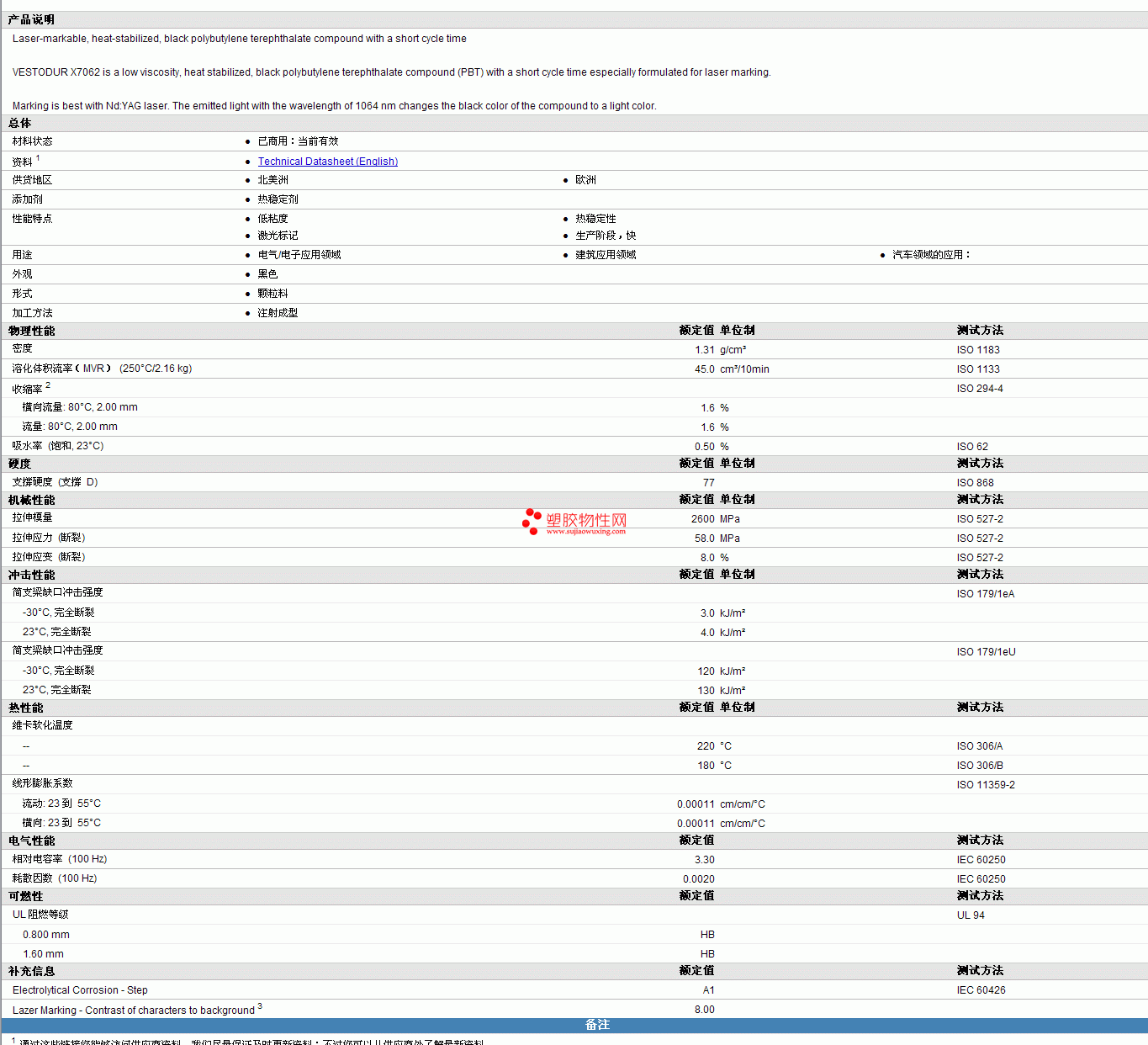This screenshot has width=1148, height=1045.
Task: Click the '冲击性能' section header
Action: pos(31,575)
